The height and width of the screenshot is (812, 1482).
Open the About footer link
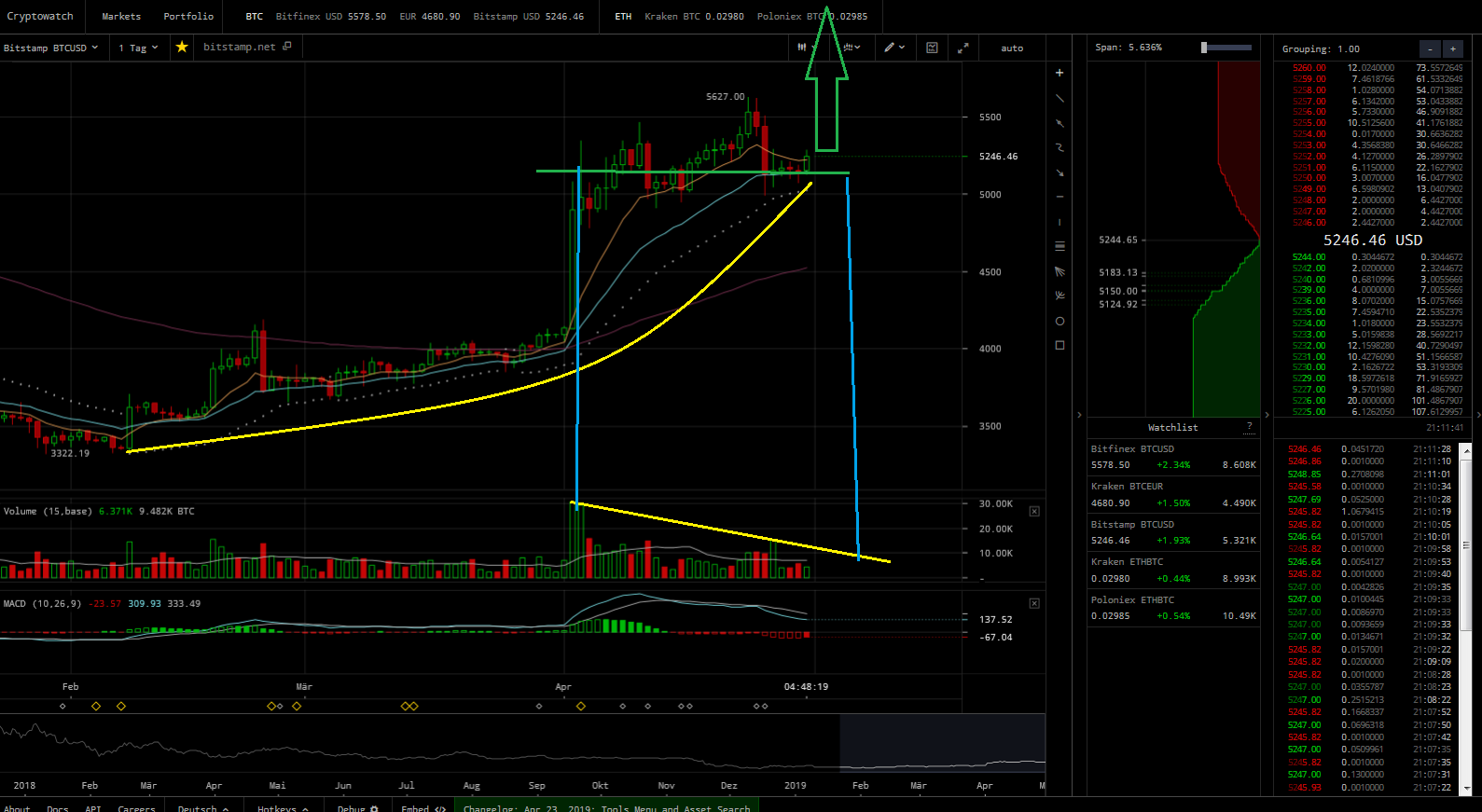pos(17,808)
